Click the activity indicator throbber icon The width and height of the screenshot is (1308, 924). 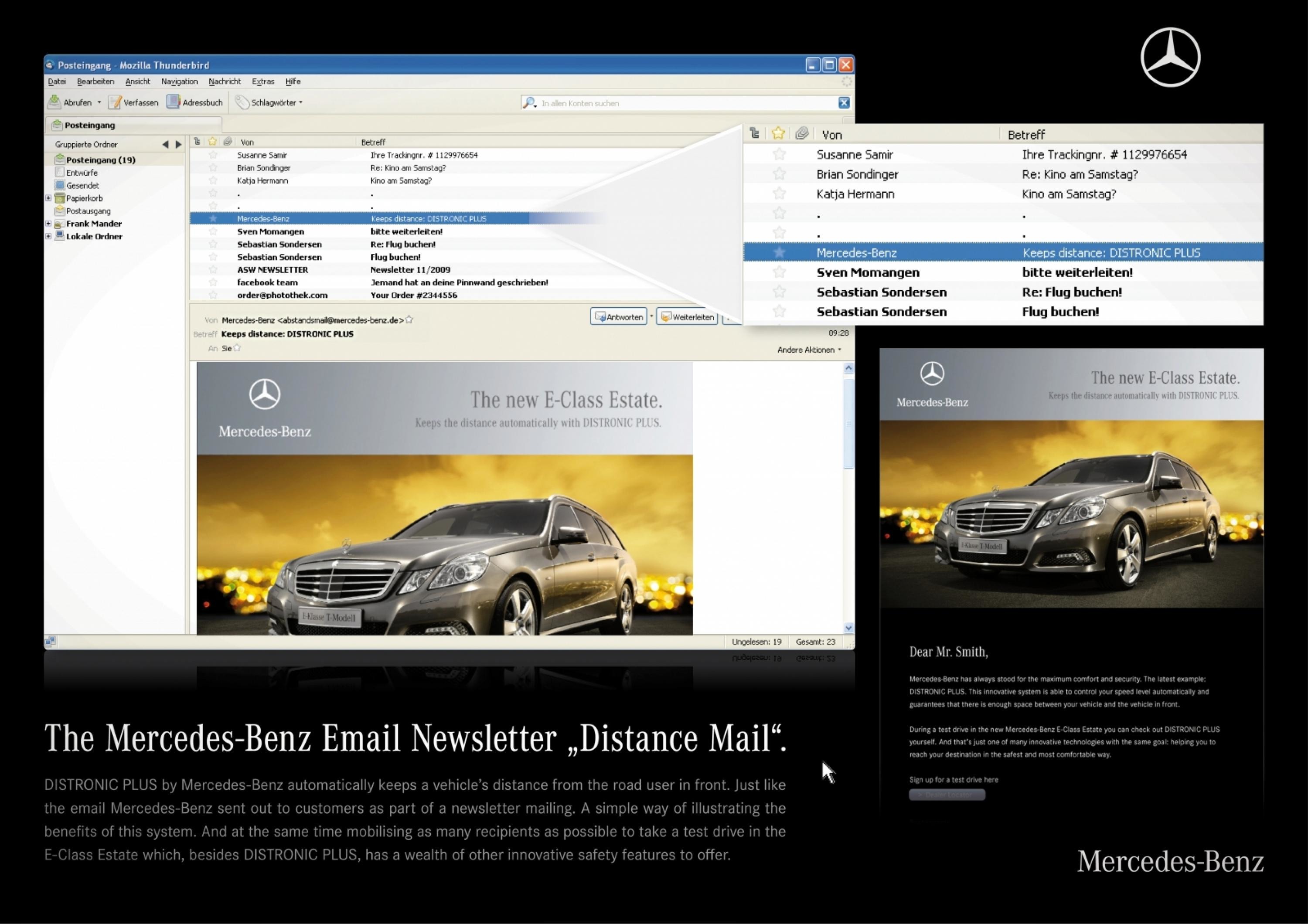847,82
